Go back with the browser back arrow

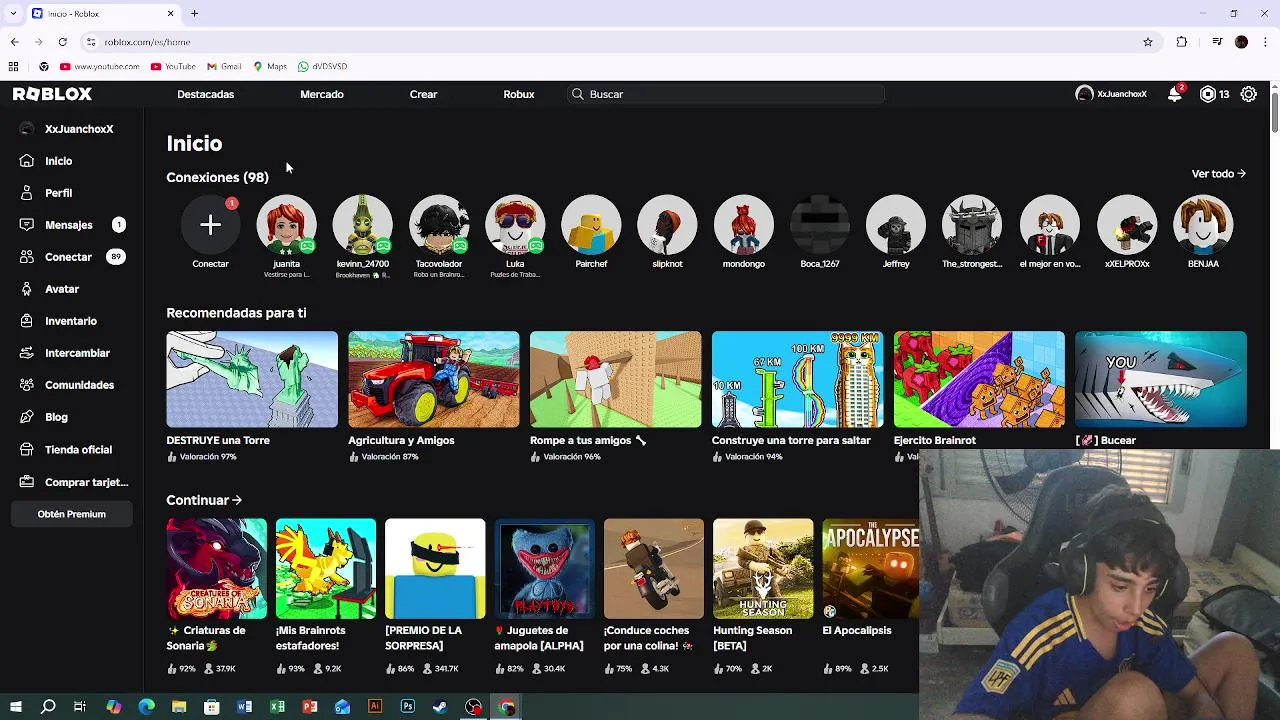pos(14,42)
